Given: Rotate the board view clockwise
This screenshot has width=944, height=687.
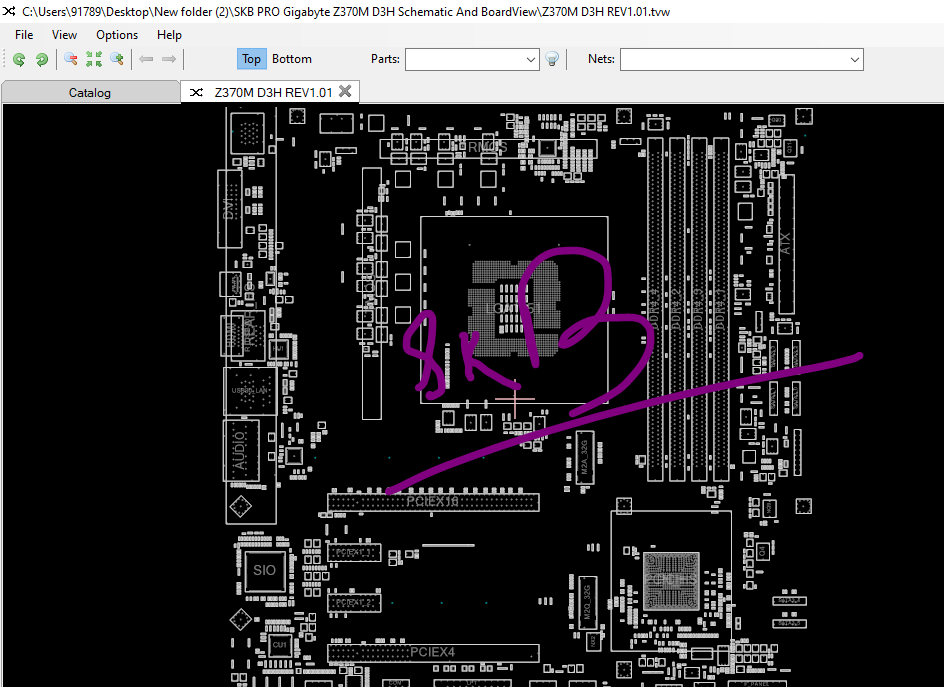Looking at the screenshot, I should 42,59.
